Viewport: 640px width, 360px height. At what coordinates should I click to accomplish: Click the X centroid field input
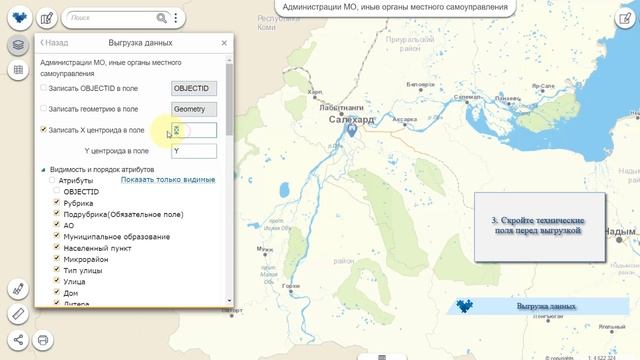pyautogui.click(x=194, y=130)
